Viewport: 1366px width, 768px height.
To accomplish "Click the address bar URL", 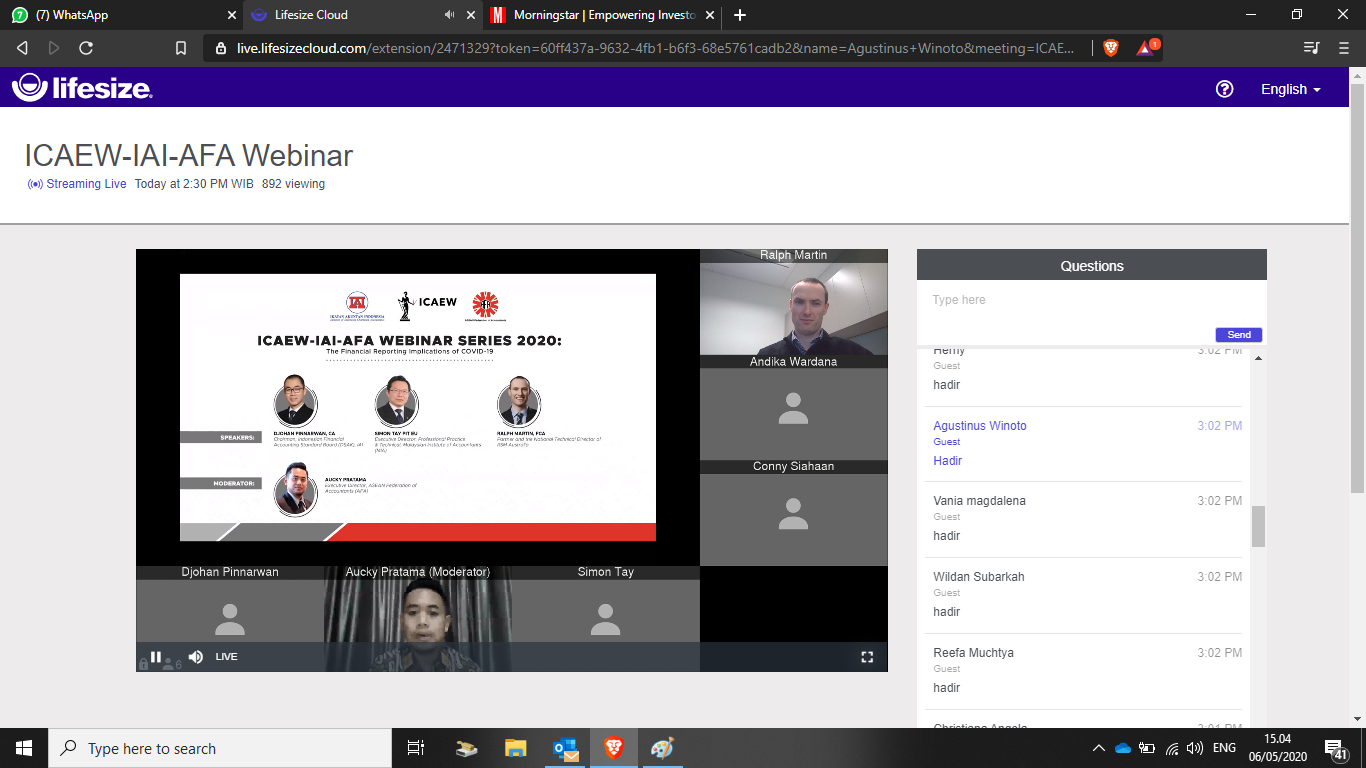I will (x=656, y=48).
